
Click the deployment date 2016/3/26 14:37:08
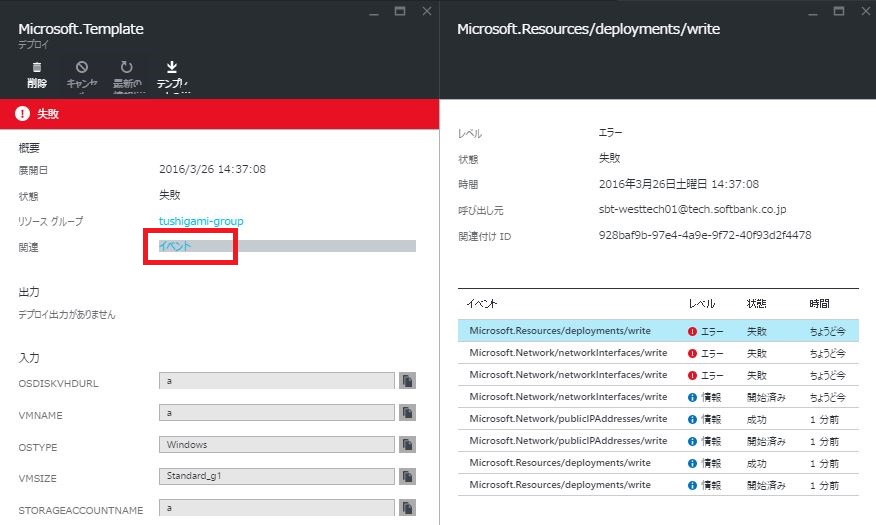pos(212,169)
